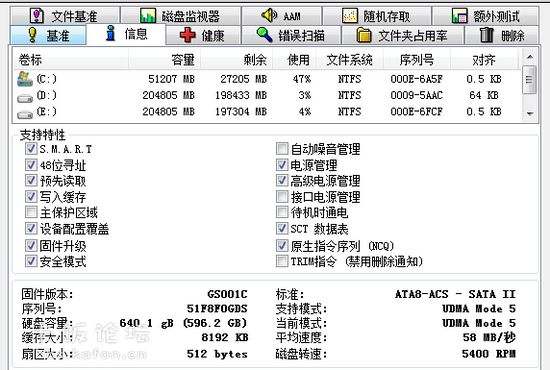Check the TRIM指令 checkbox
The height and width of the screenshot is (370, 550).
pos(282,261)
